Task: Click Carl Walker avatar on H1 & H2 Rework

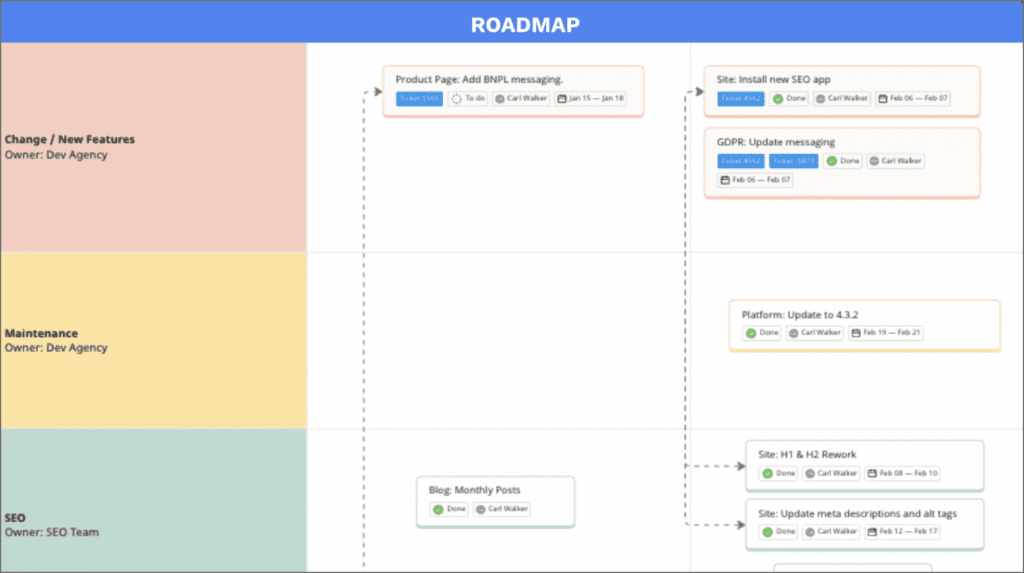Action: click(811, 473)
